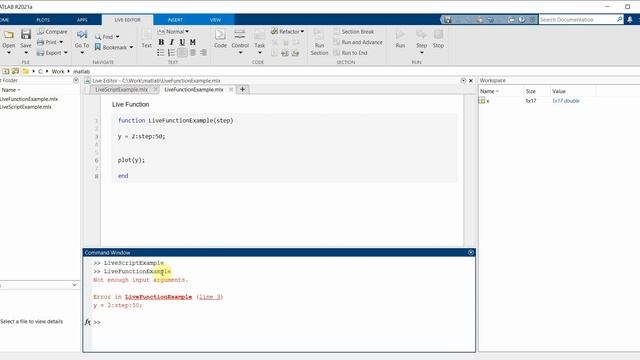Expand the Control dropdown arrow
Viewport: 640px width, 360px height.
point(240,53)
